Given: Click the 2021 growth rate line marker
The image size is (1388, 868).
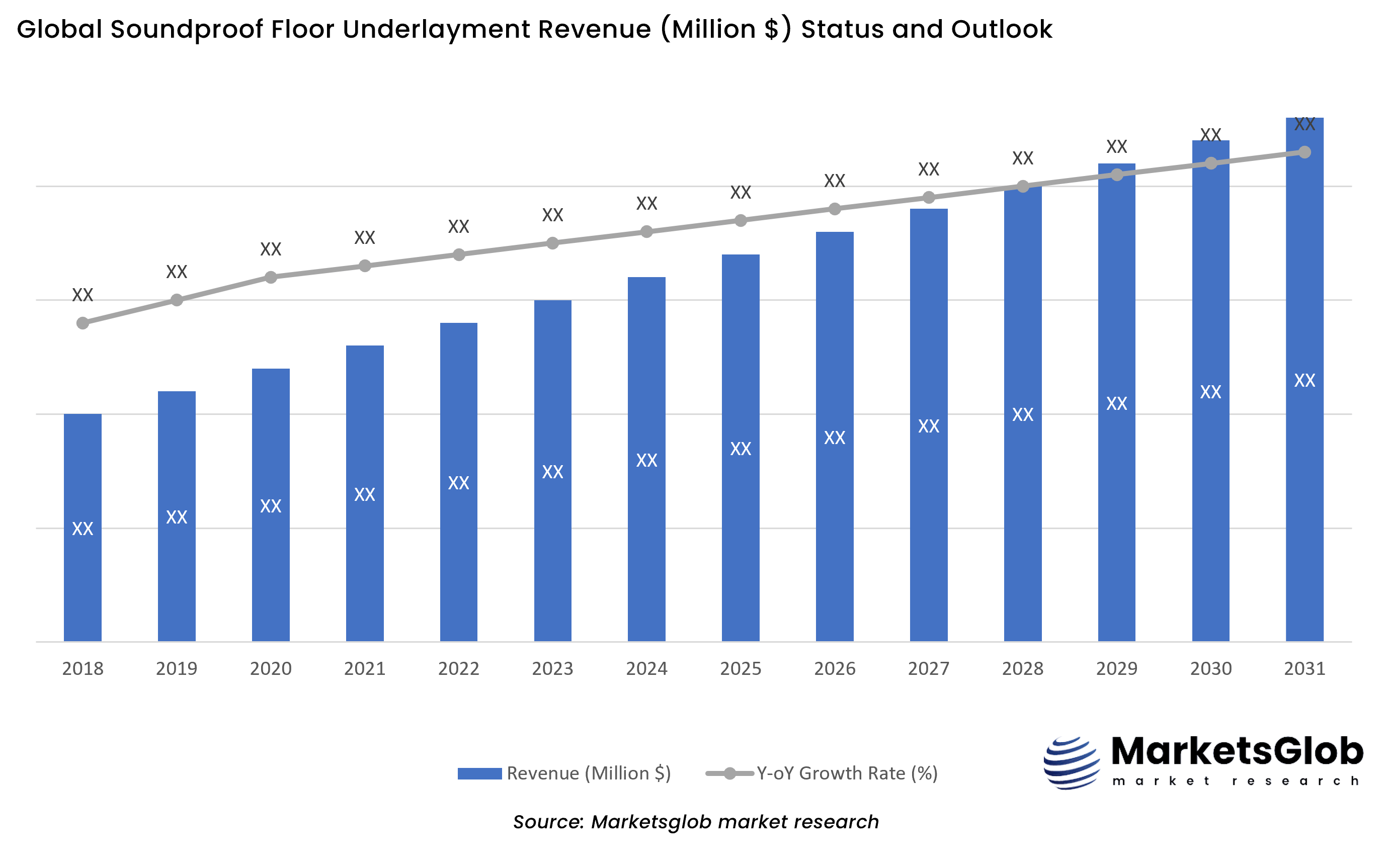Looking at the screenshot, I should point(365,266).
